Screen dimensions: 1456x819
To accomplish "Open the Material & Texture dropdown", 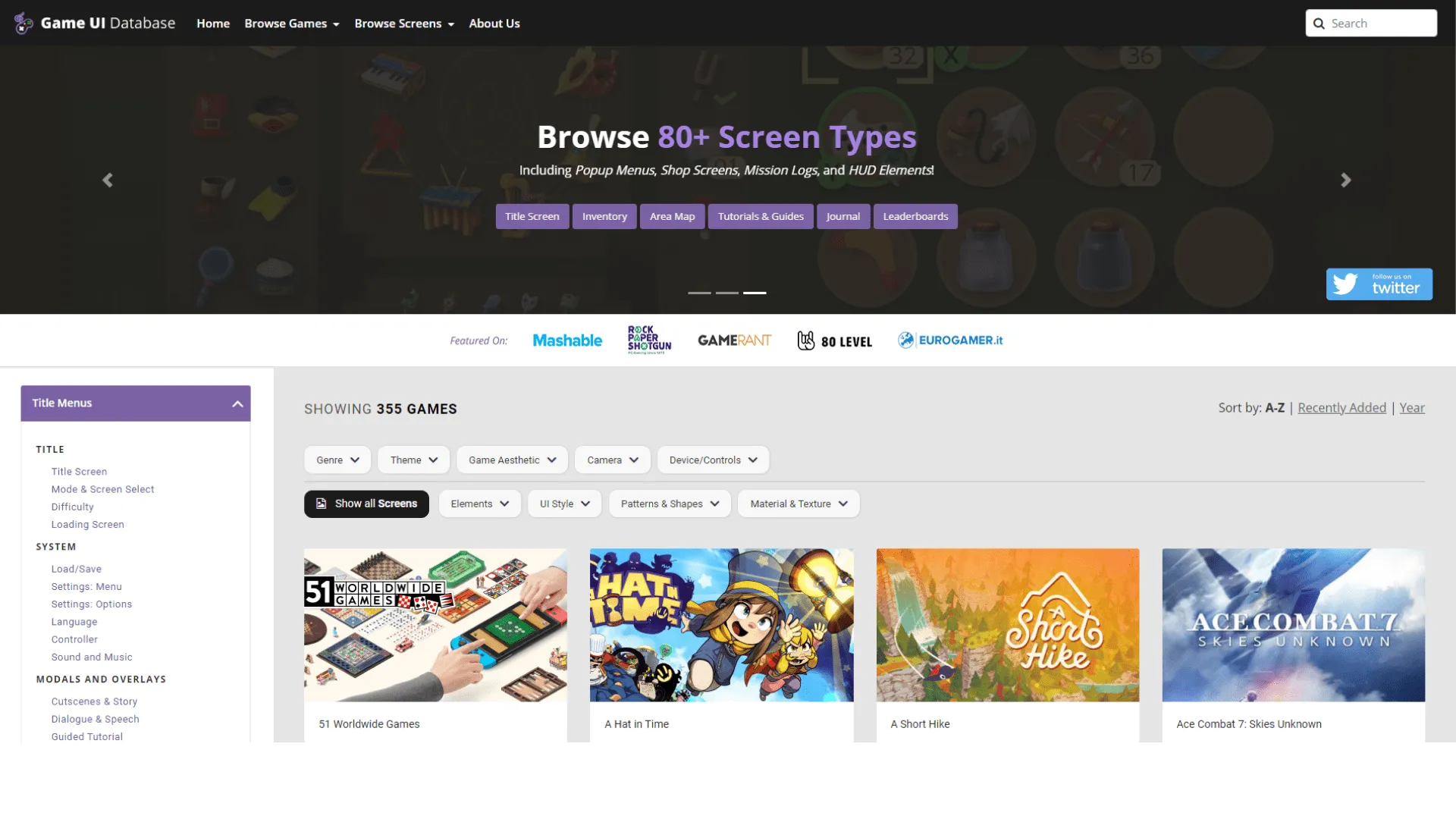I will pos(799,504).
